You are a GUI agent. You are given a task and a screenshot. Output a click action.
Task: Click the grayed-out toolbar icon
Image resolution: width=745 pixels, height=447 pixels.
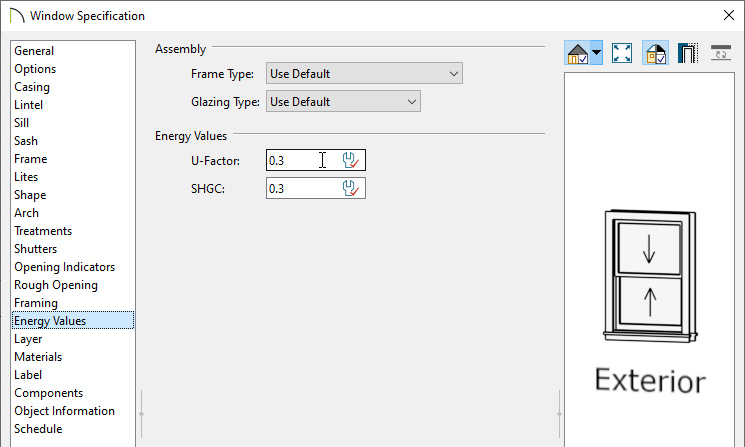tap(721, 53)
